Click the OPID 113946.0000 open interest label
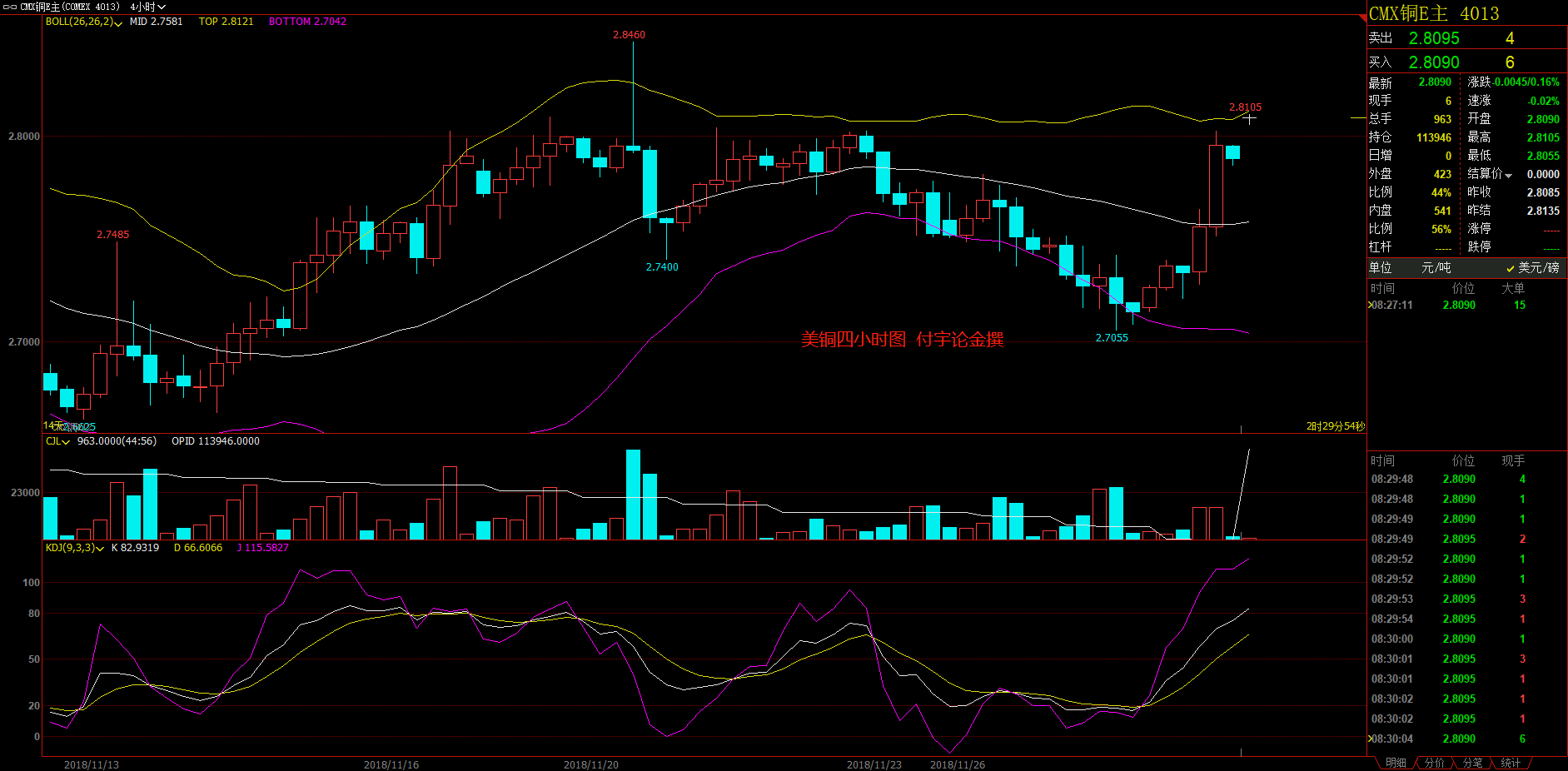Image resolution: width=1568 pixels, height=771 pixels. [x=216, y=441]
